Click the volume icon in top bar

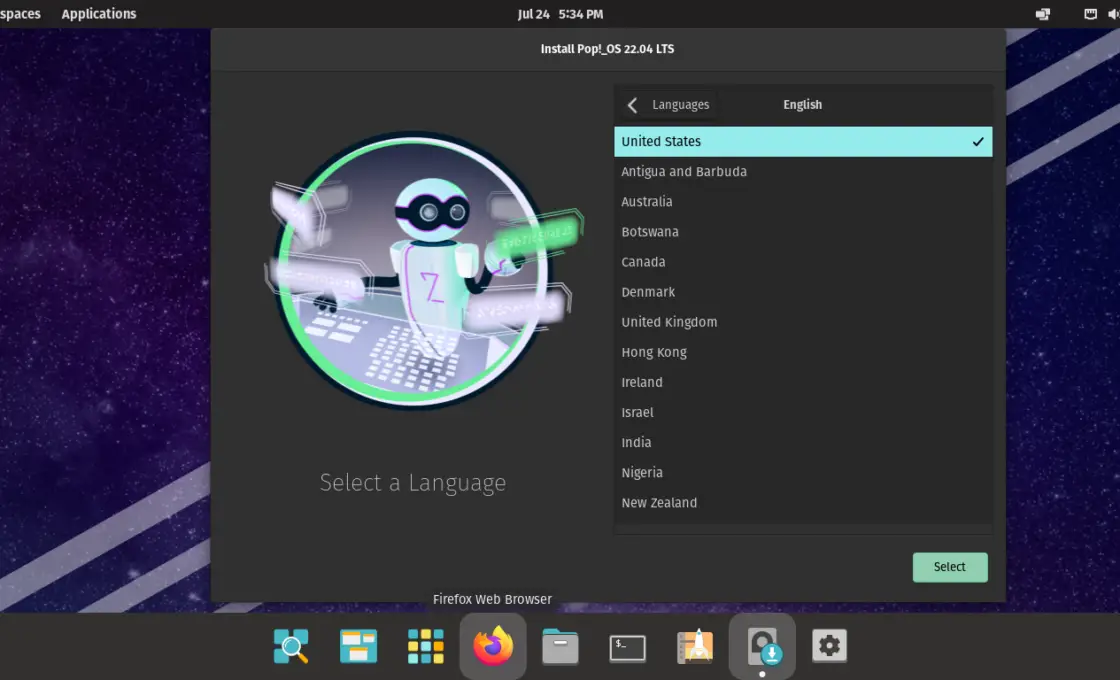pos(1113,14)
